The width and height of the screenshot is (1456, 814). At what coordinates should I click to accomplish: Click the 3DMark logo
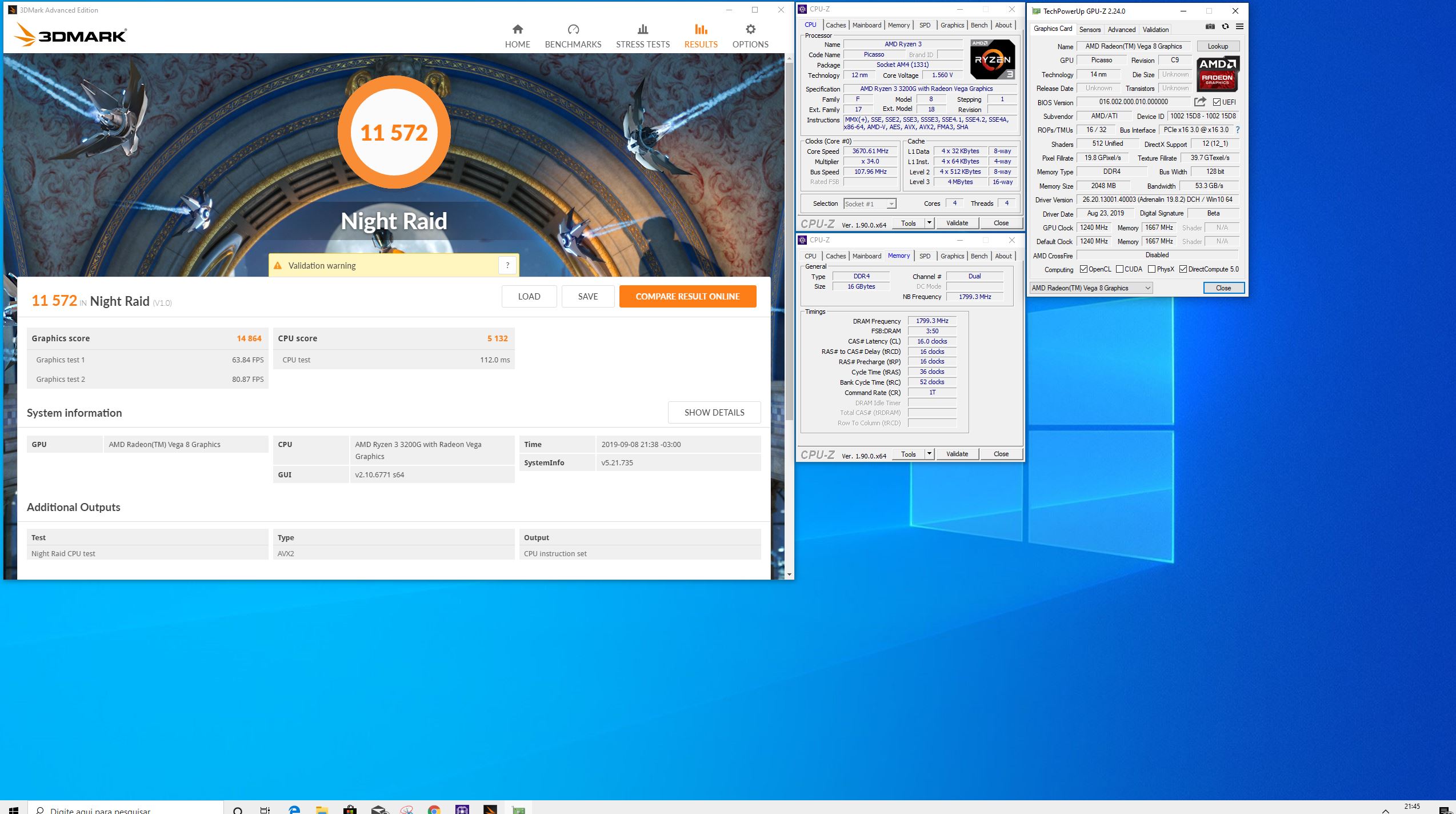[x=71, y=35]
